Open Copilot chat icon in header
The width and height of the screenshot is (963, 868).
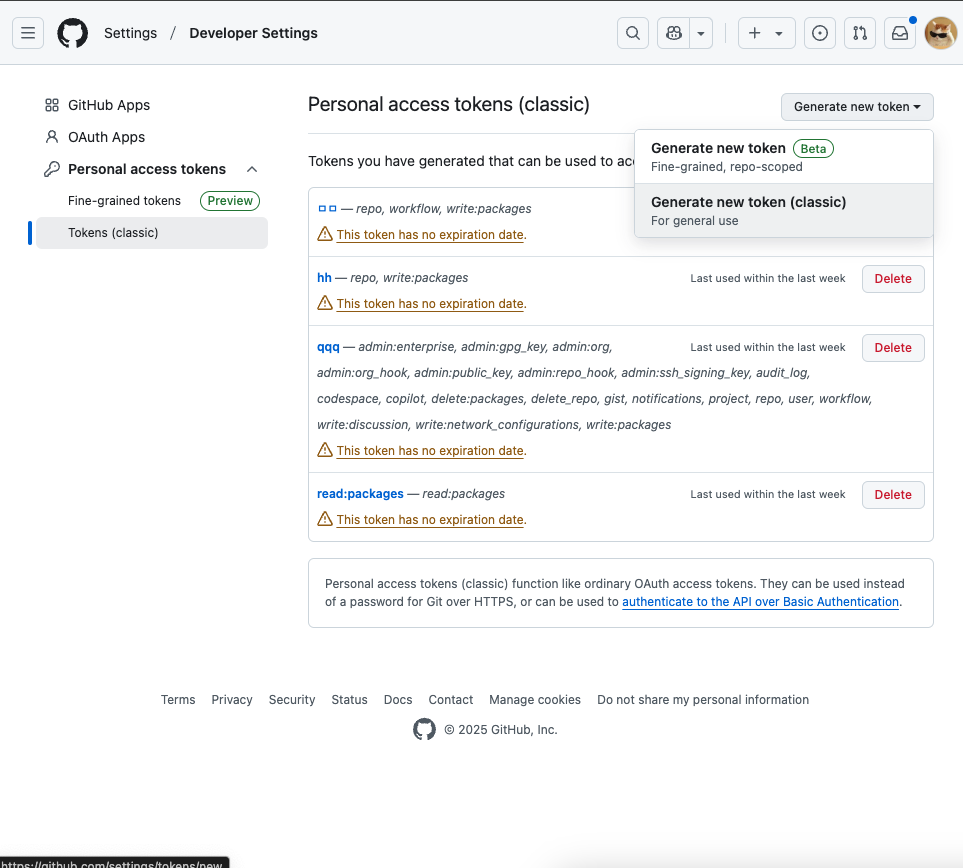[674, 33]
